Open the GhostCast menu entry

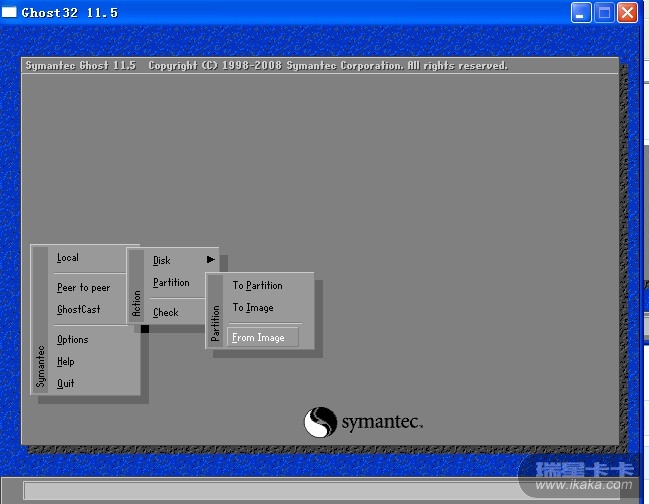(79, 309)
